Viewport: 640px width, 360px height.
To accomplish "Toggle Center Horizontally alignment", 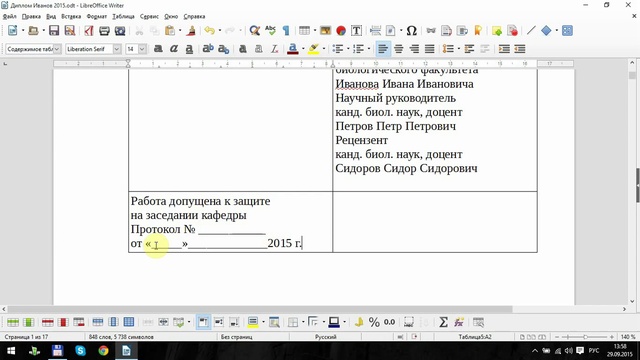I will (x=398, y=49).
